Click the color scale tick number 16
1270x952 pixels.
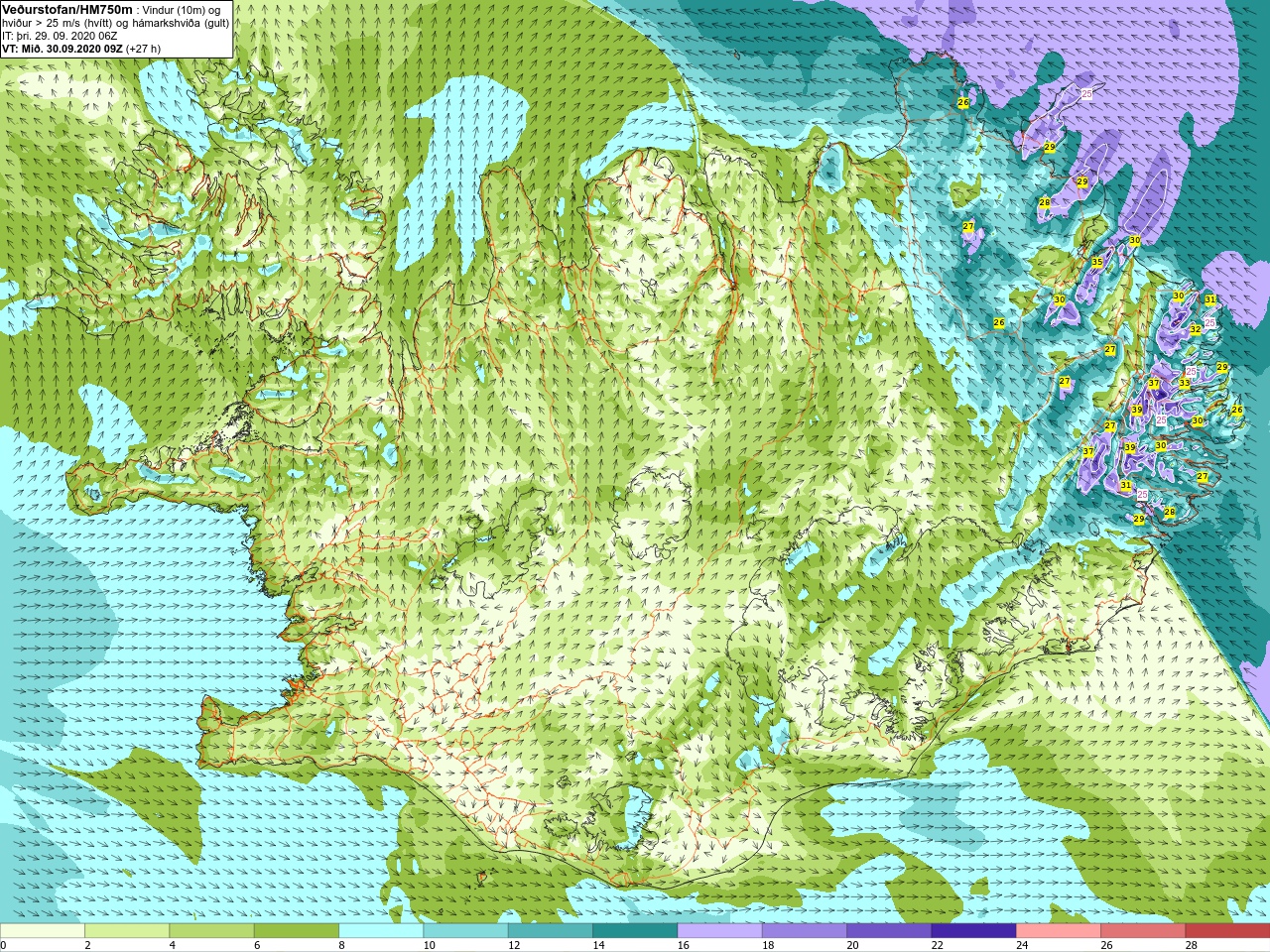(684, 945)
